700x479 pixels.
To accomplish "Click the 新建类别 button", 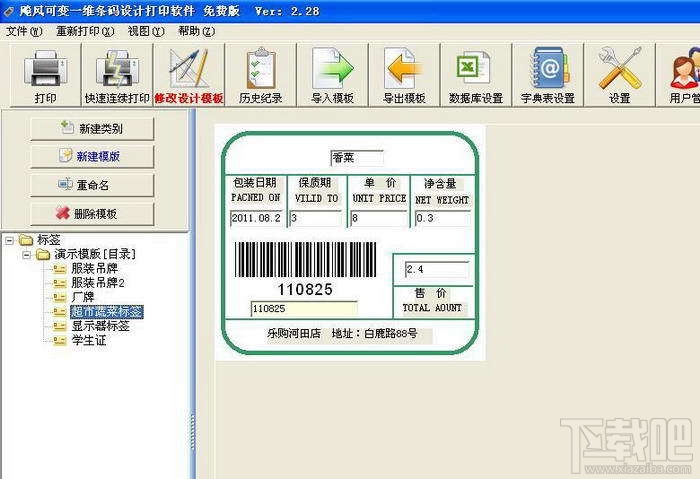I will 92,129.
